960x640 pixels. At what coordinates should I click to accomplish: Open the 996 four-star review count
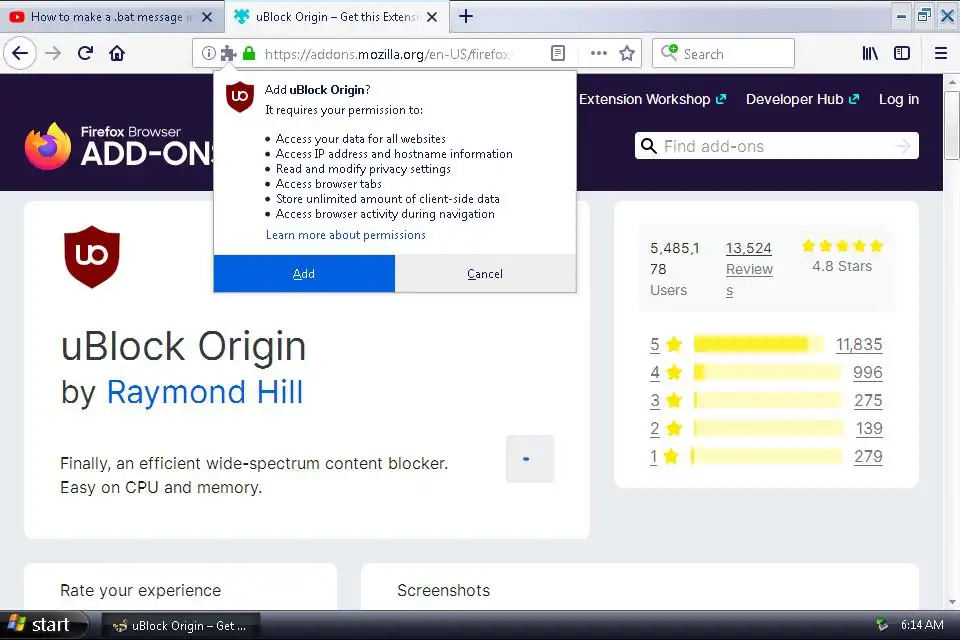point(868,372)
